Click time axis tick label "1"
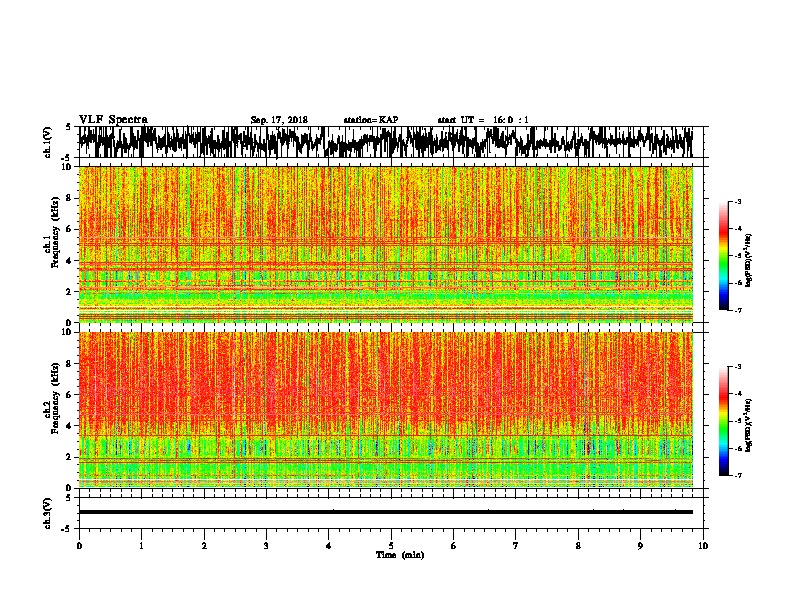 tap(141, 546)
